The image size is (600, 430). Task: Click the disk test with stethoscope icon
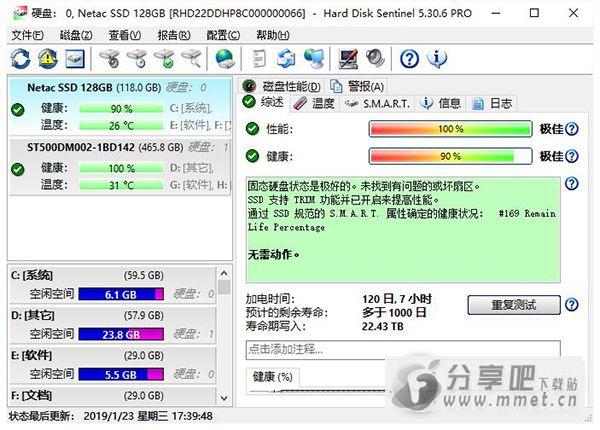tap(110, 59)
